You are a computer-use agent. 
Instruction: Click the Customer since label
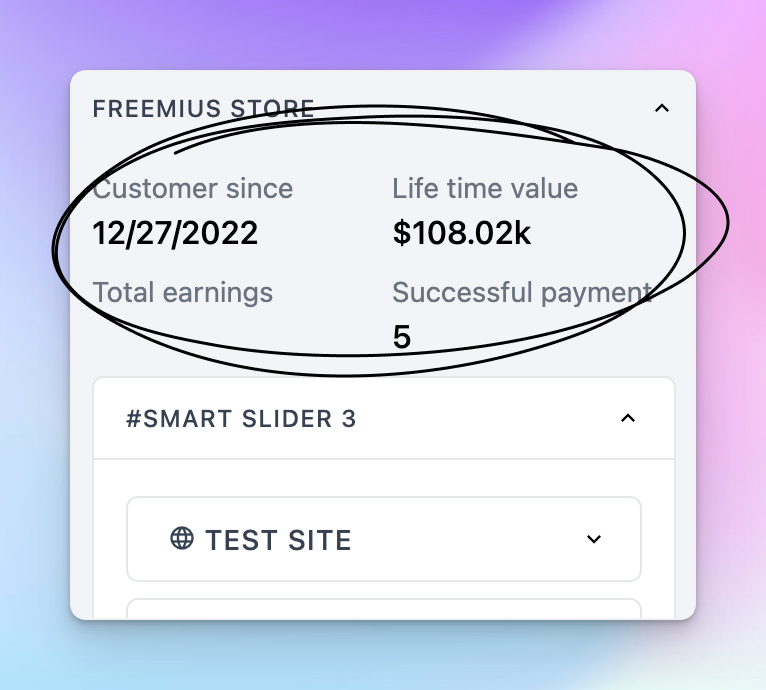[x=192, y=189]
